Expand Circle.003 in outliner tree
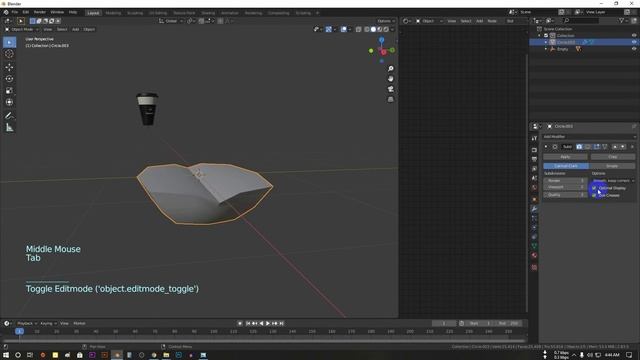The width and height of the screenshot is (640, 360). (x=546, y=42)
